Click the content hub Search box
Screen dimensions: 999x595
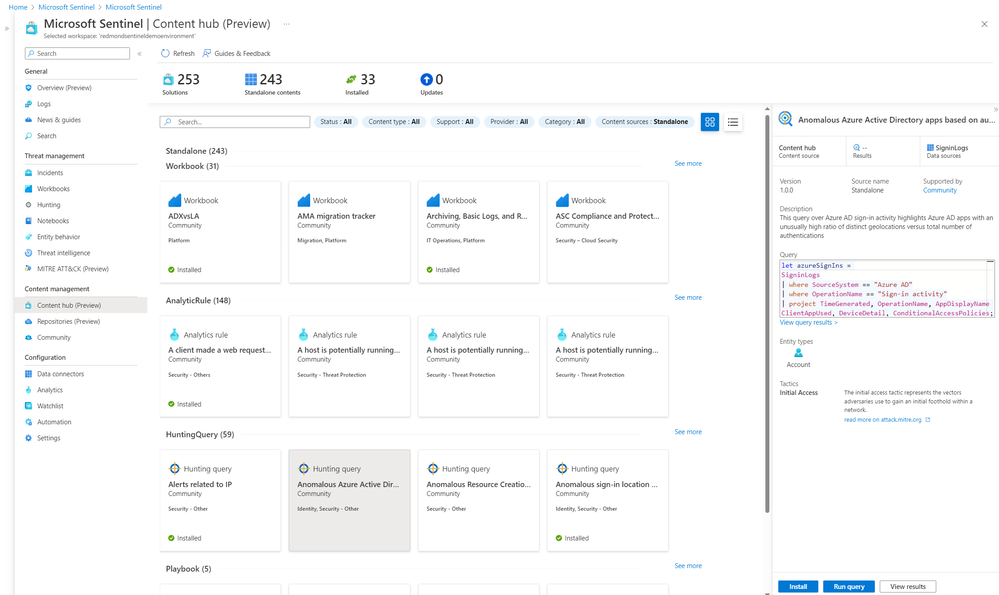[234, 122]
